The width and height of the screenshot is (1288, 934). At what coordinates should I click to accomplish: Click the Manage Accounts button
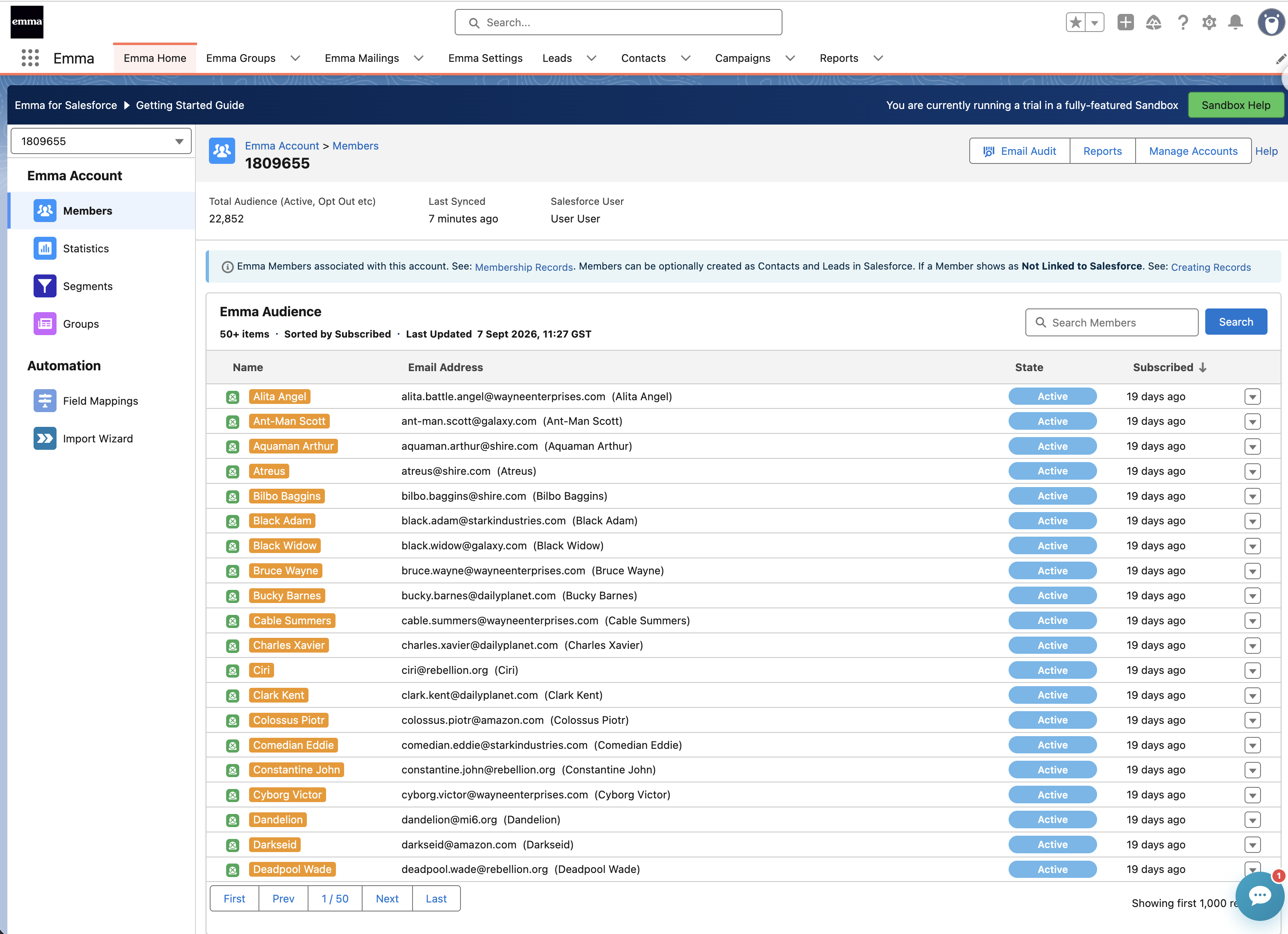[1193, 151]
